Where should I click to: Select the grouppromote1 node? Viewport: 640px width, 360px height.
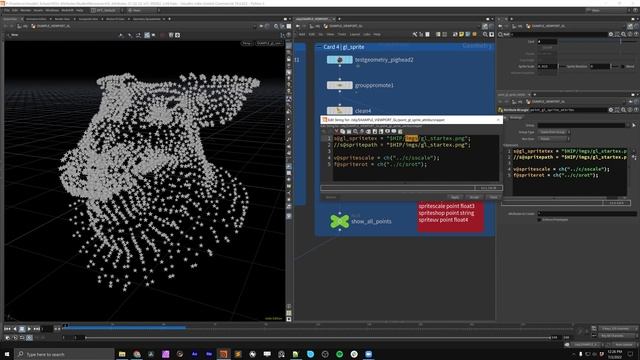click(340, 85)
